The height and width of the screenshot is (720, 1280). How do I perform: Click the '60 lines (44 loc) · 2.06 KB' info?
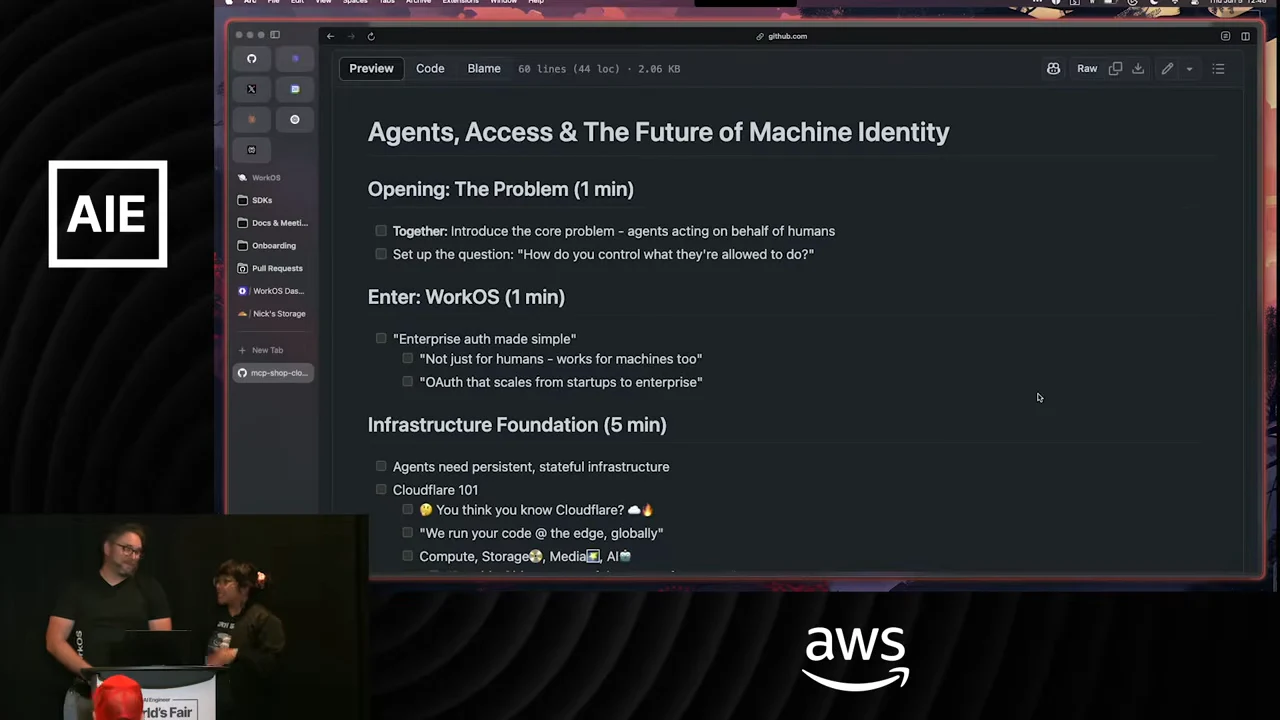pos(599,69)
